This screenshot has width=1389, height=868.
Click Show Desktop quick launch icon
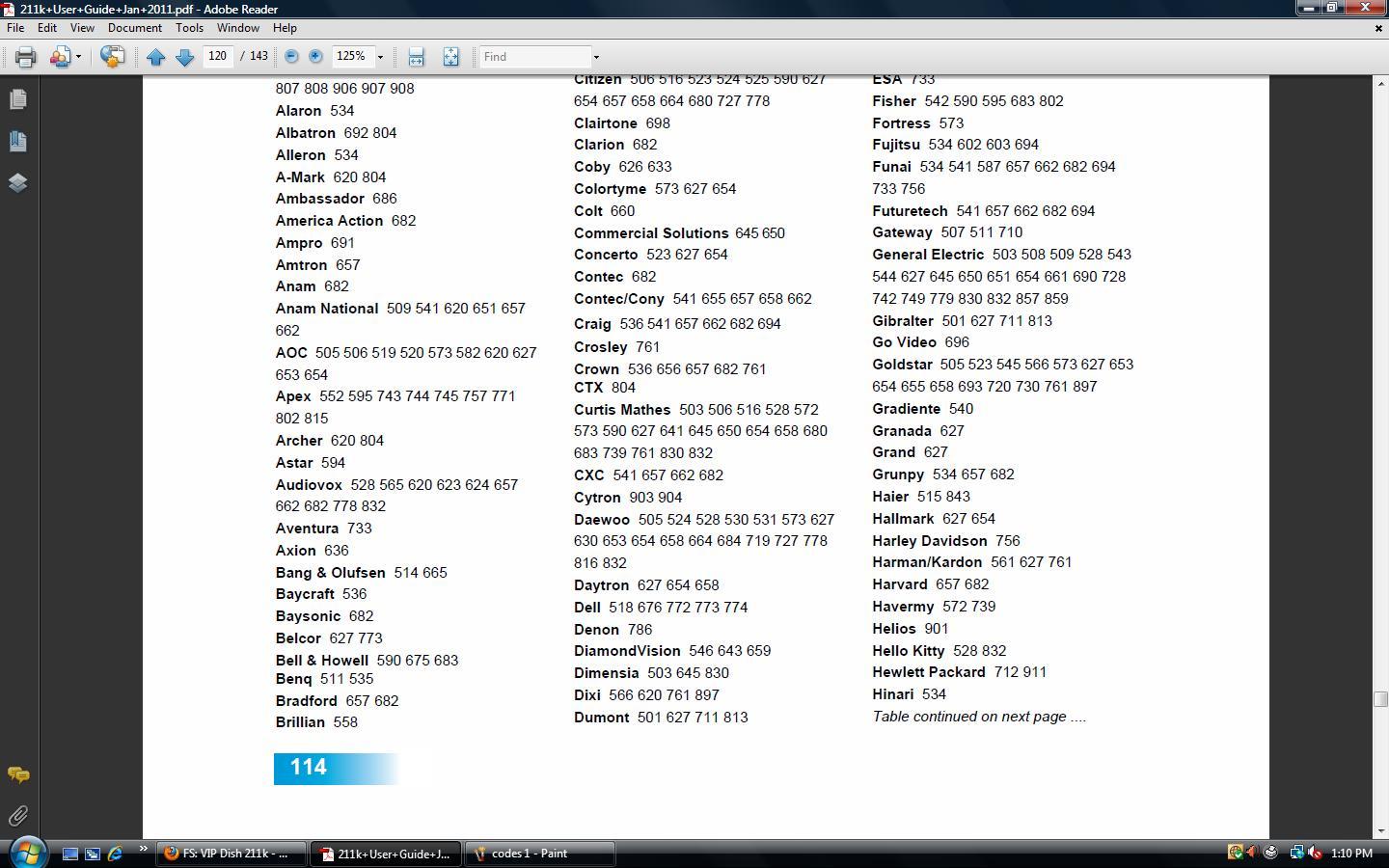click(x=69, y=854)
